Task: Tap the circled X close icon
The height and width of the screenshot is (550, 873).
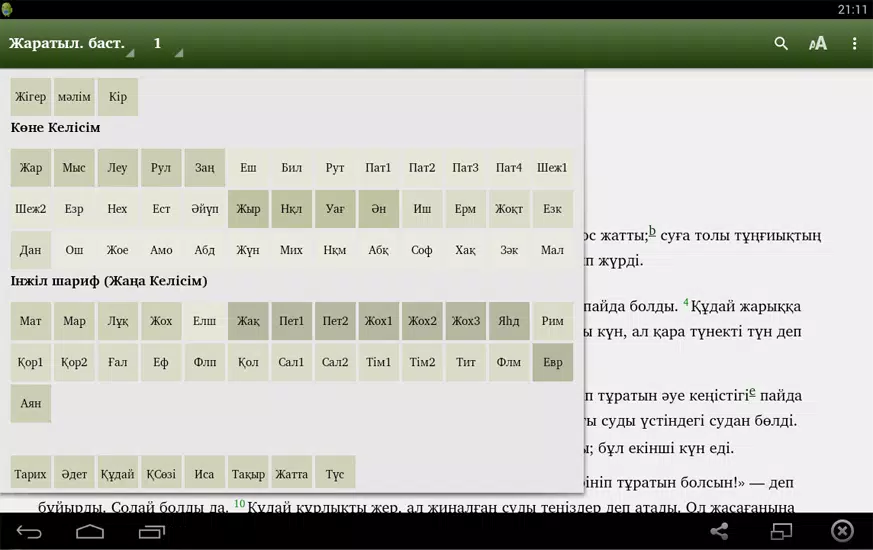Action: point(842,531)
